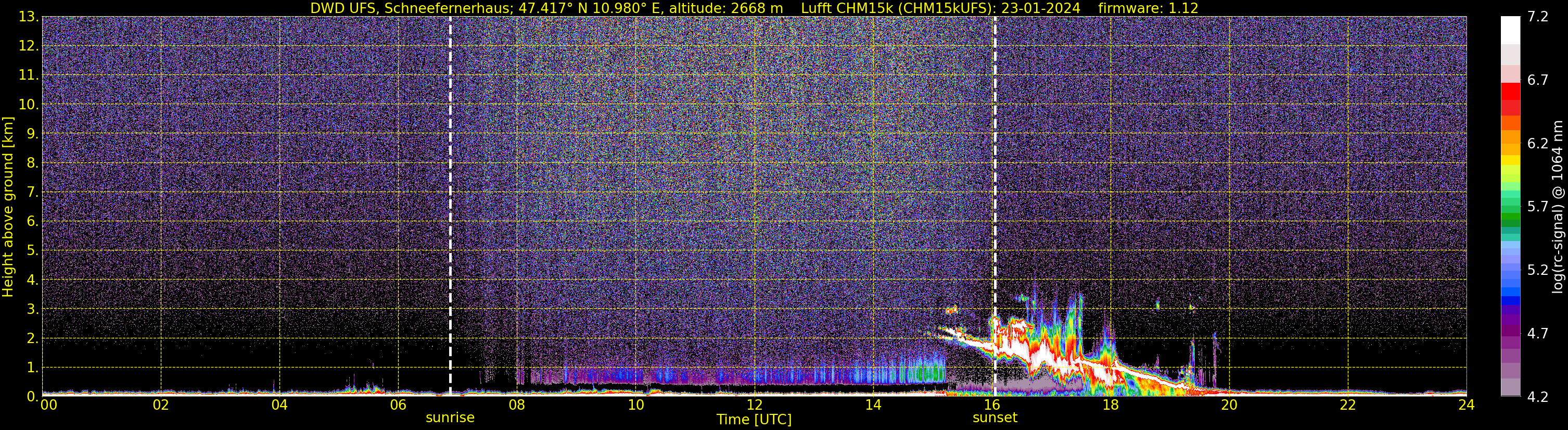1568x430 pixels.
Task: Click the plot title starting 'DWD UFS, Schneefernerhaus'
Action: click(754, 8)
